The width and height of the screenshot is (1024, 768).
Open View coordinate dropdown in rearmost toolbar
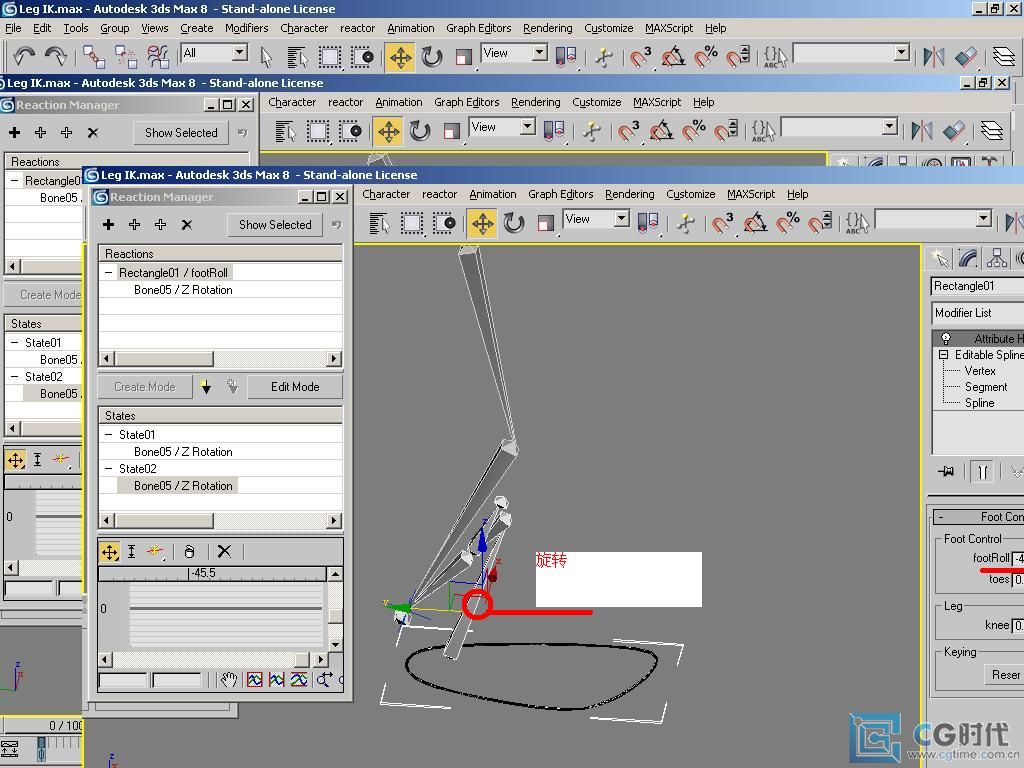click(539, 53)
